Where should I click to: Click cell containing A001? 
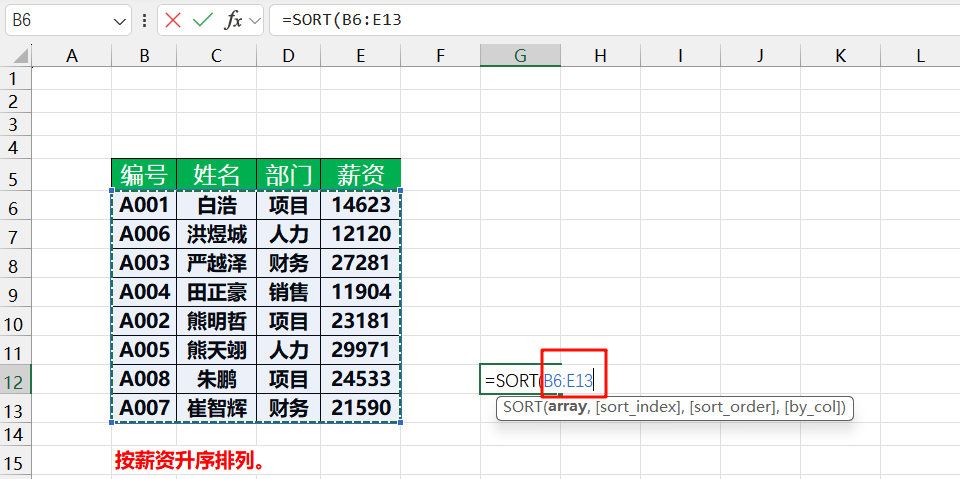tap(144, 205)
